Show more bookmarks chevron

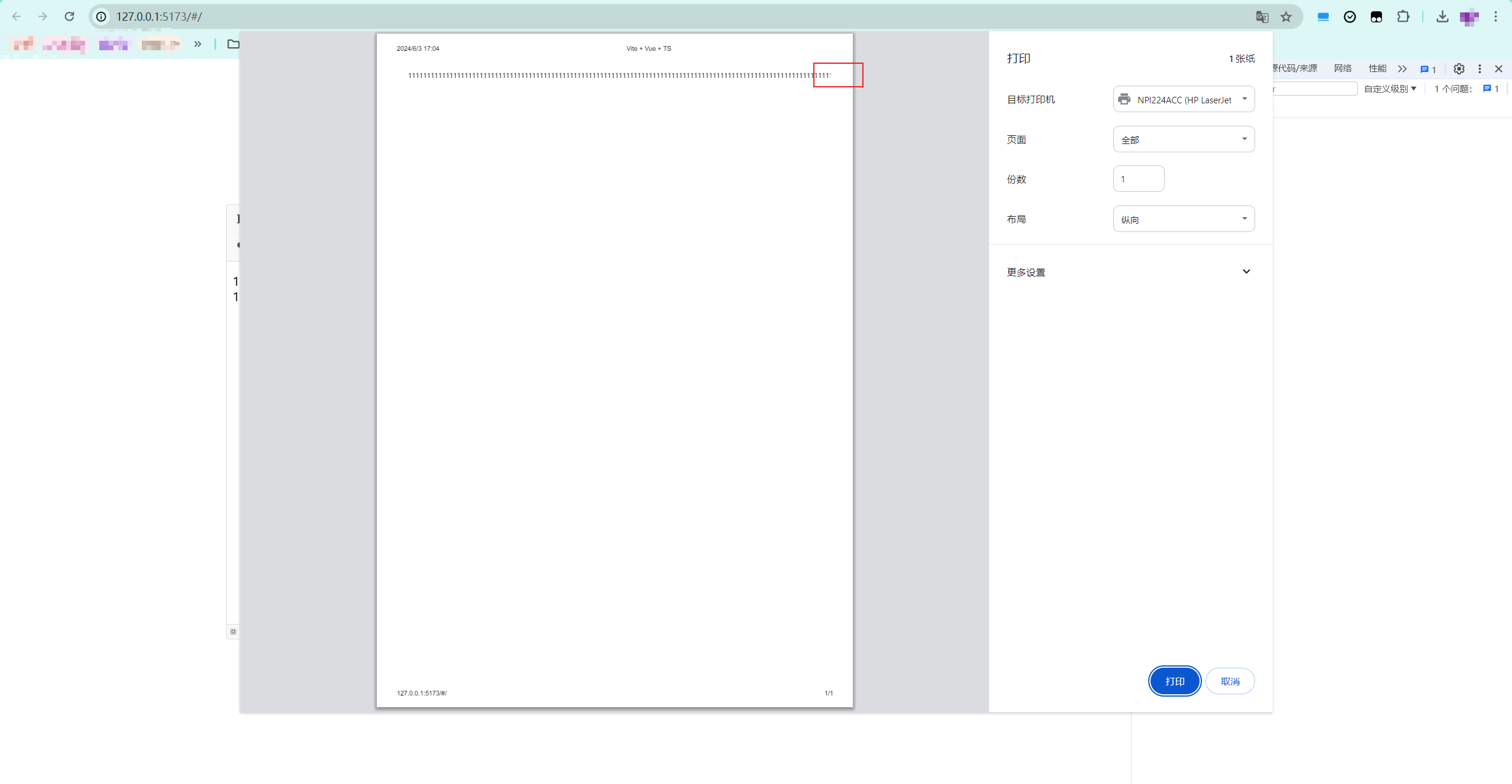pos(198,44)
